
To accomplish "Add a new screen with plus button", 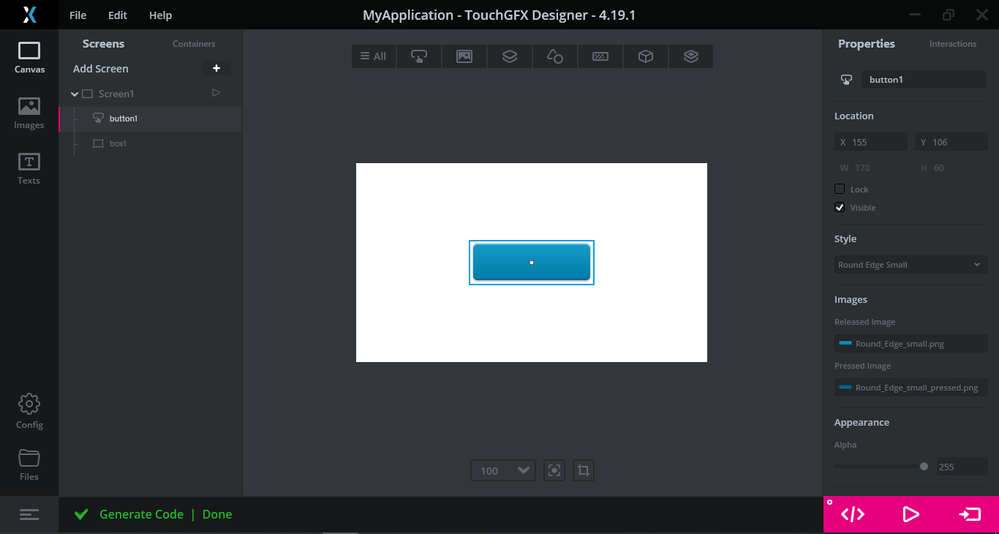I will (x=217, y=68).
